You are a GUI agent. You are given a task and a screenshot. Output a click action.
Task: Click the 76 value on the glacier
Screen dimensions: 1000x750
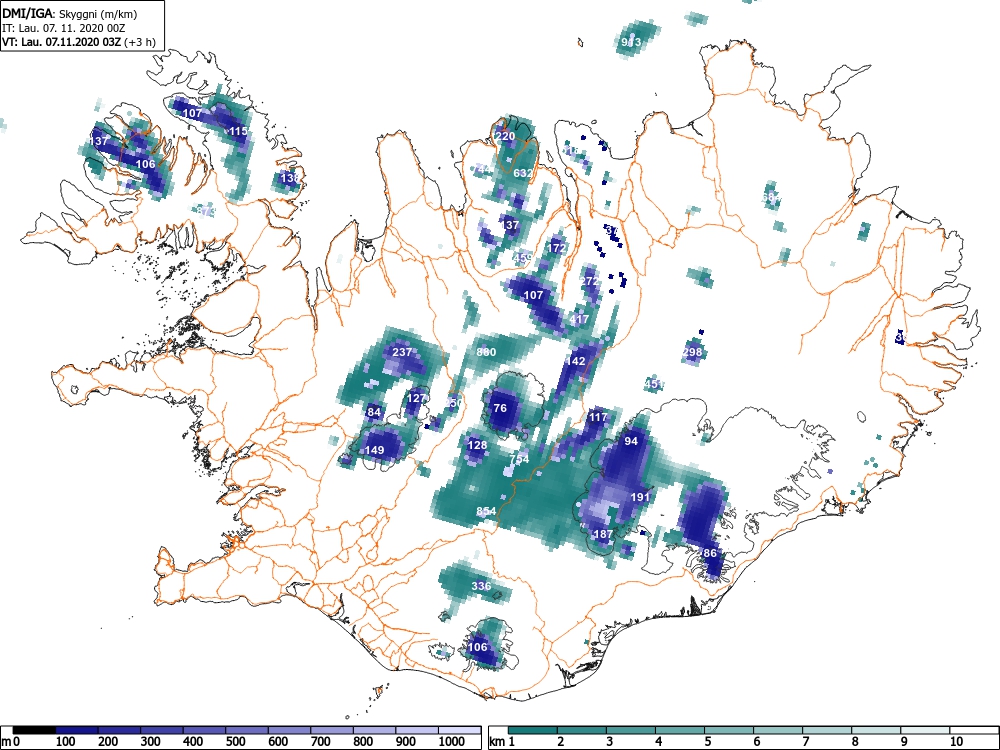[x=500, y=408]
